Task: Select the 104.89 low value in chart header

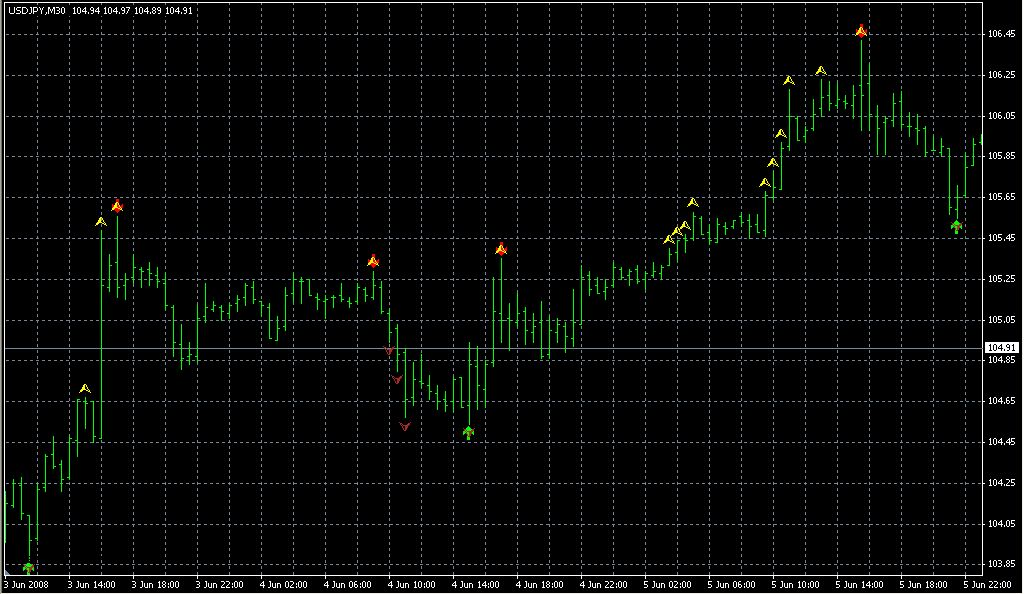Action: [148, 10]
